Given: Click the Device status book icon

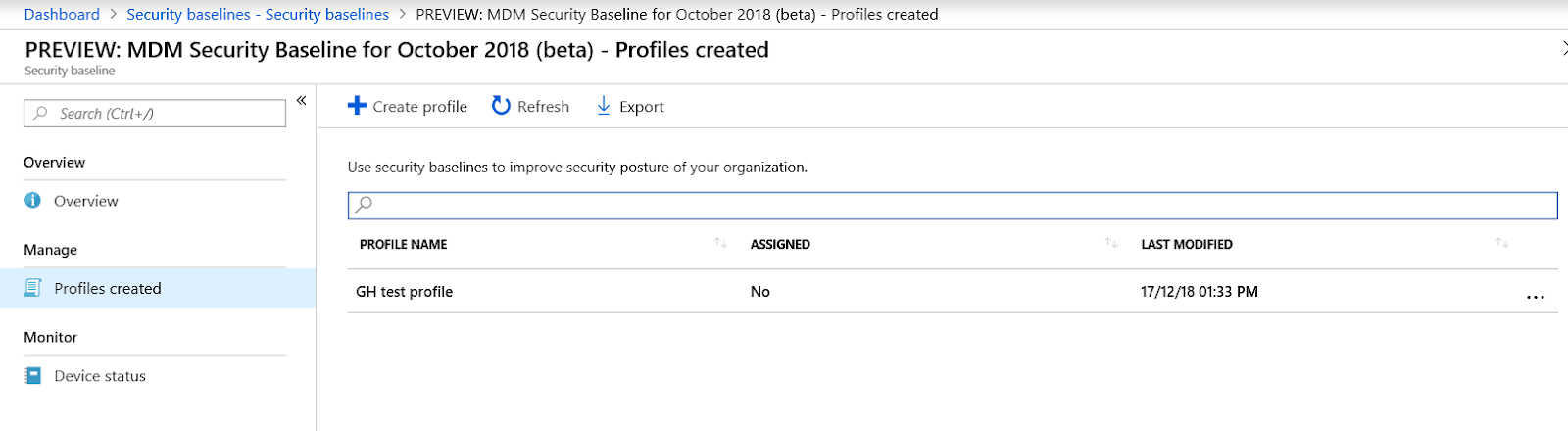Looking at the screenshot, I should click(33, 376).
